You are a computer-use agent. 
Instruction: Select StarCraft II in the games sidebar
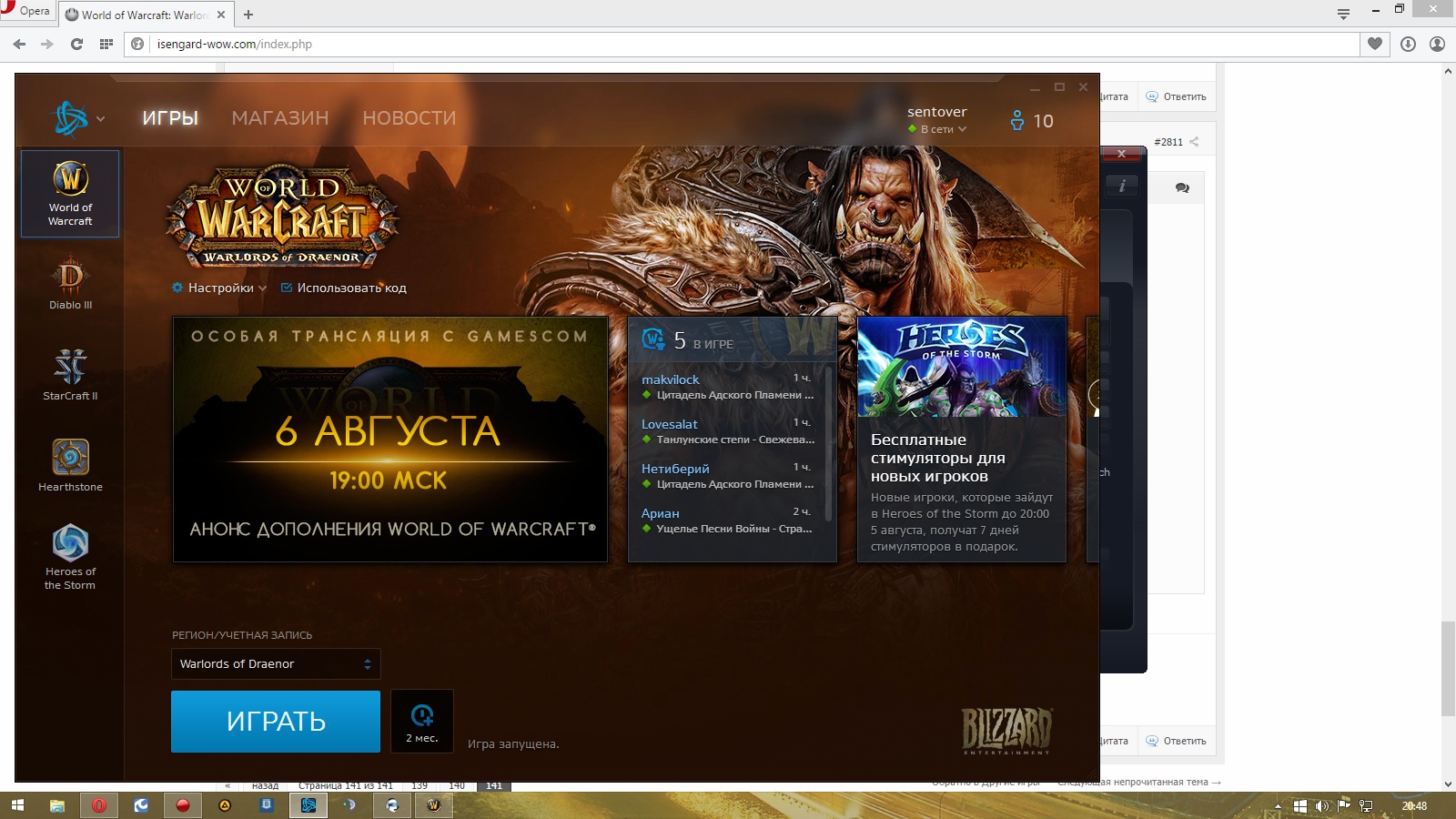point(70,374)
